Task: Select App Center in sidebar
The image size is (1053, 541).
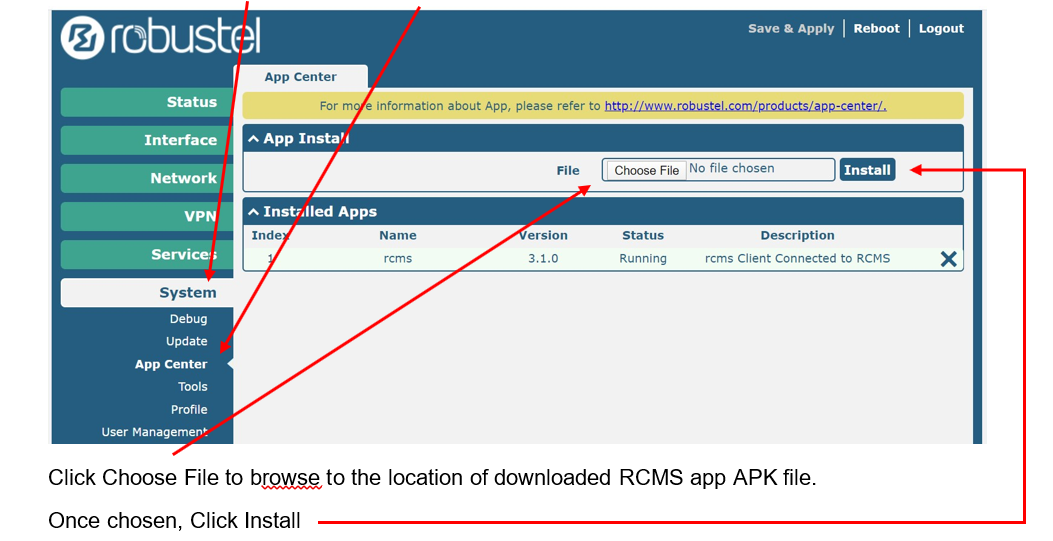Action: click(171, 364)
